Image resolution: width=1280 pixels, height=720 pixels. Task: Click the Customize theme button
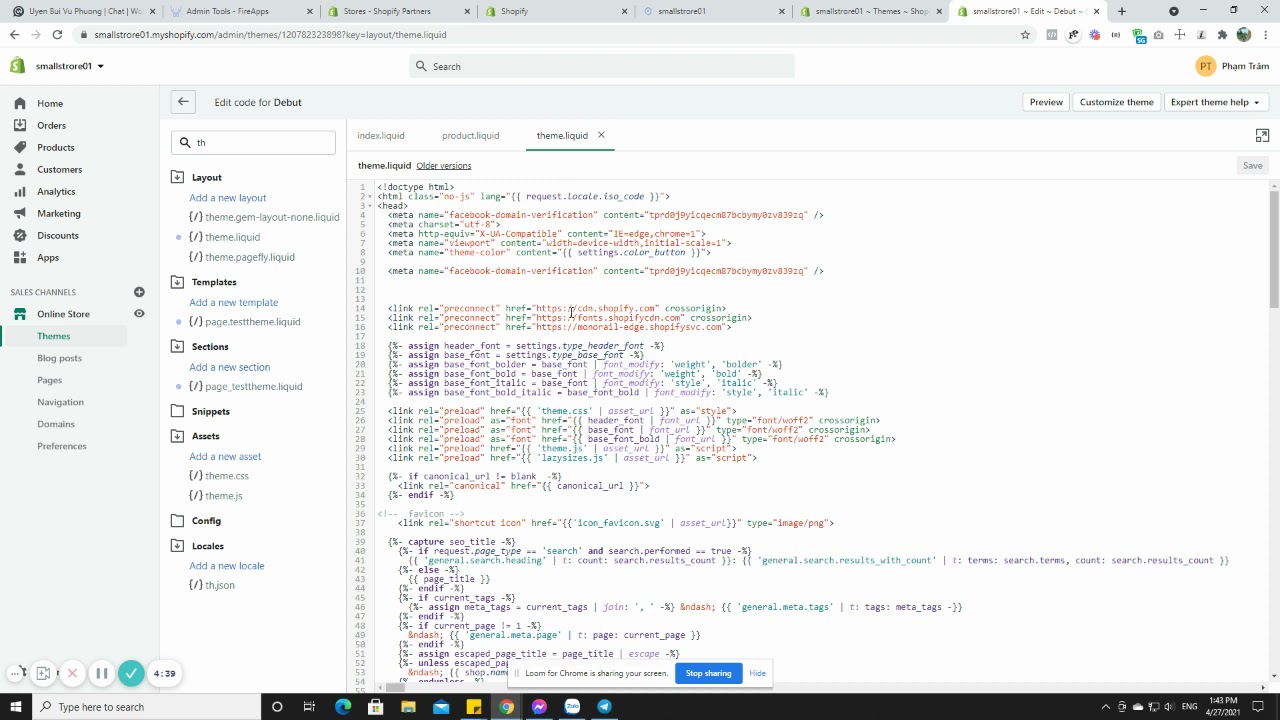pos(1116,102)
